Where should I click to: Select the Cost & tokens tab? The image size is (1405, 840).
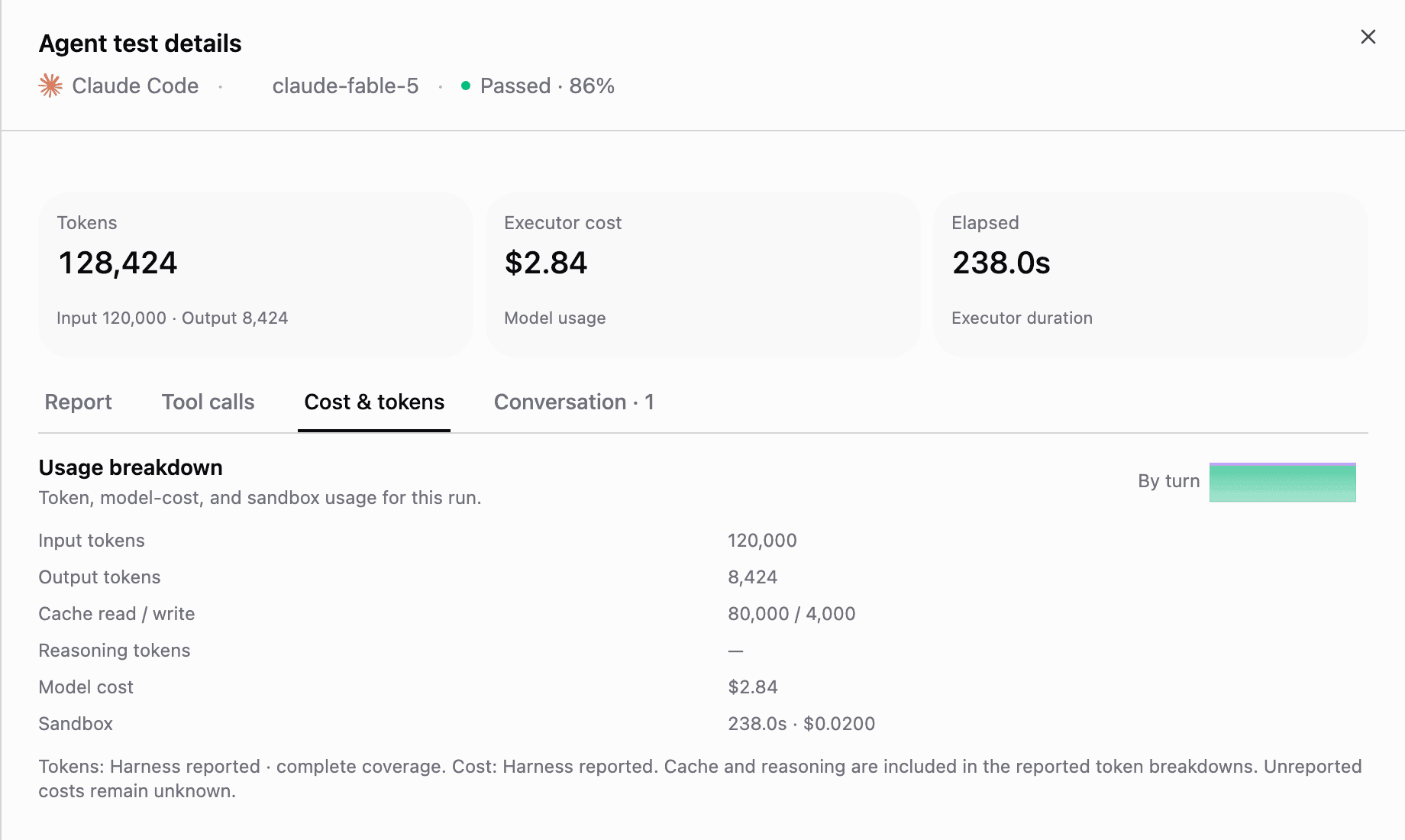374,402
